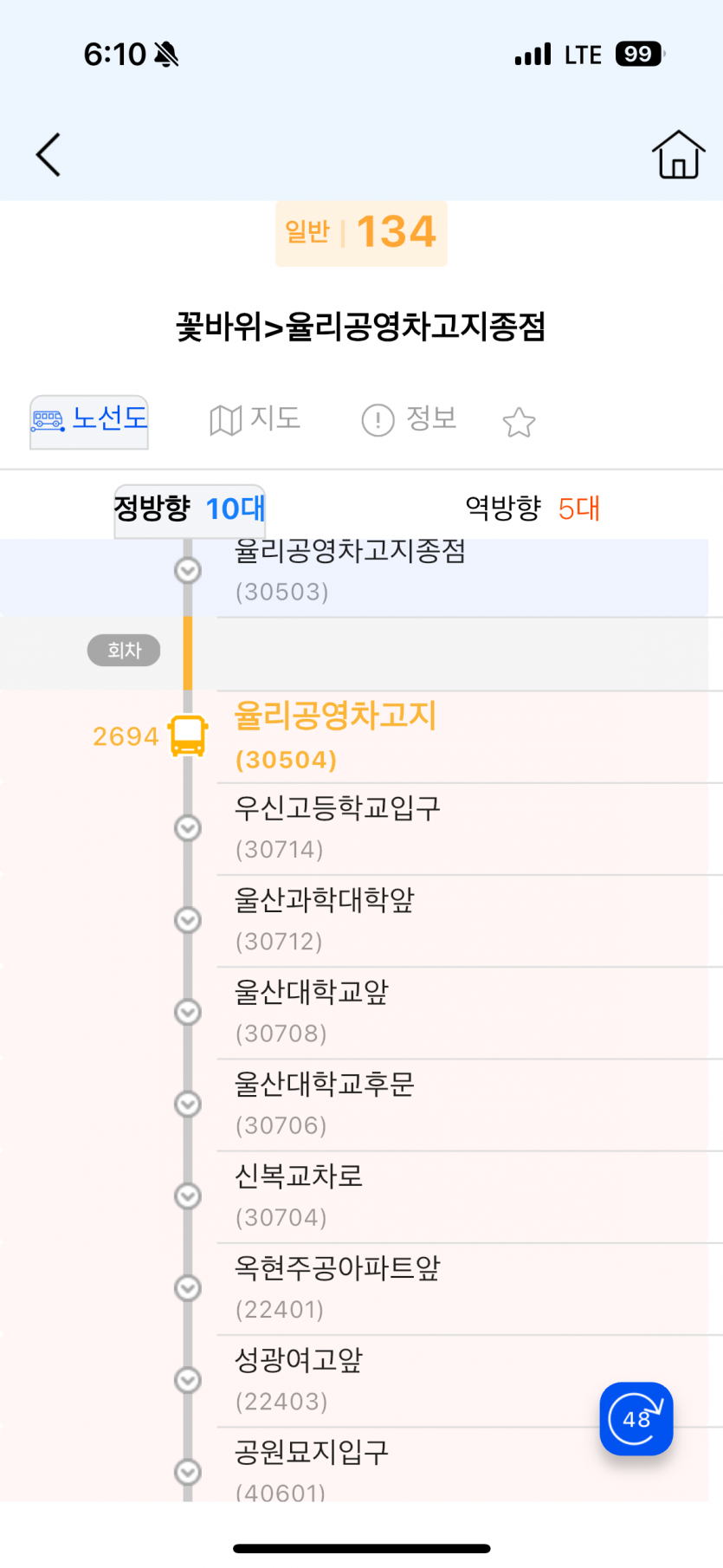
Task: Tap the back arrow icon
Action: coord(48,155)
